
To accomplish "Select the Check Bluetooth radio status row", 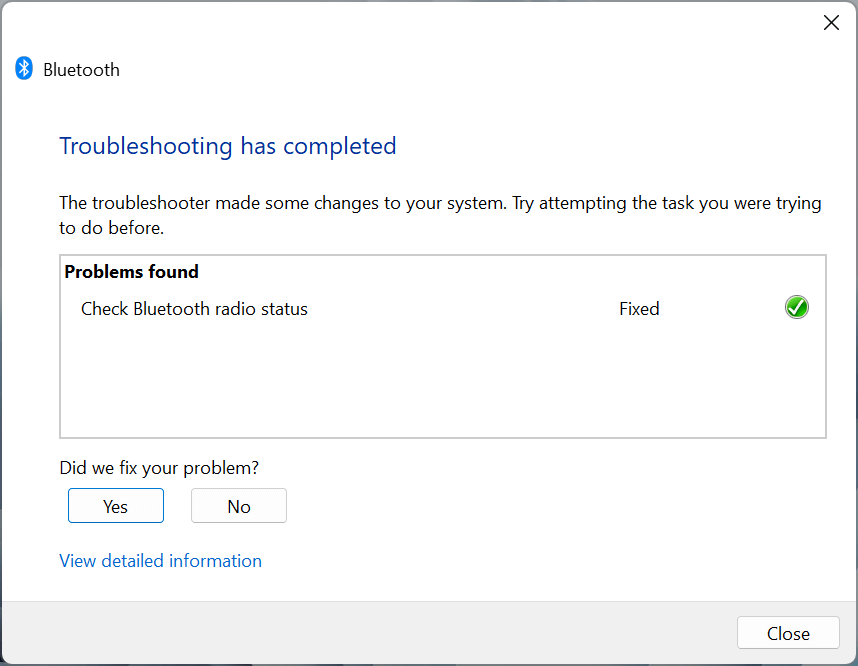I will [194, 309].
